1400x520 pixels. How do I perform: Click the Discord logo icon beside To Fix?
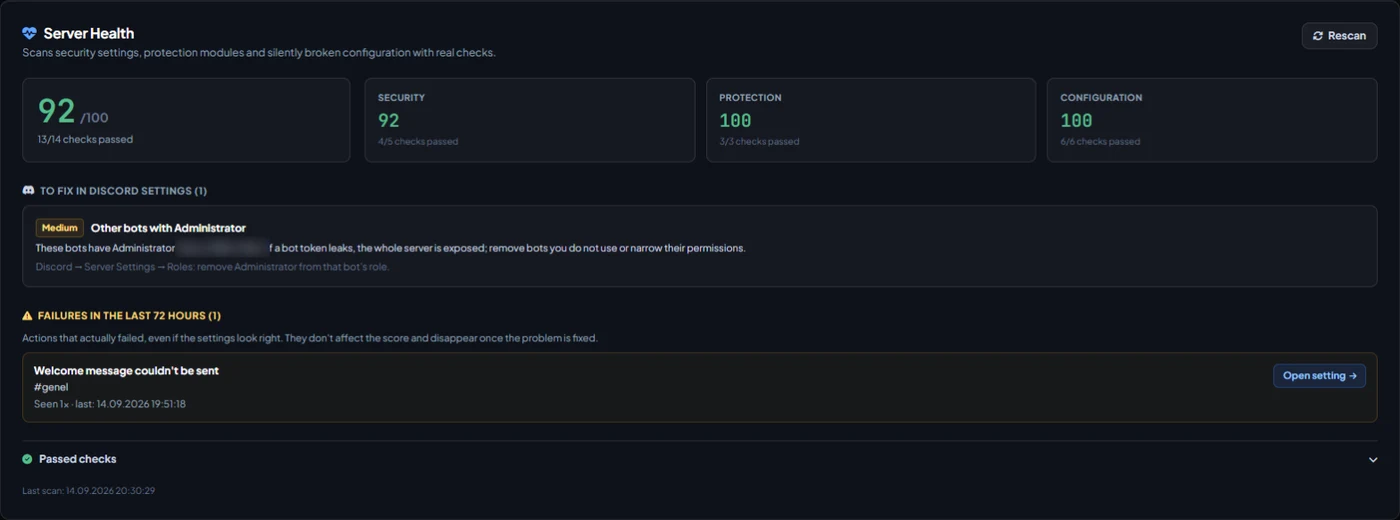coord(28,190)
